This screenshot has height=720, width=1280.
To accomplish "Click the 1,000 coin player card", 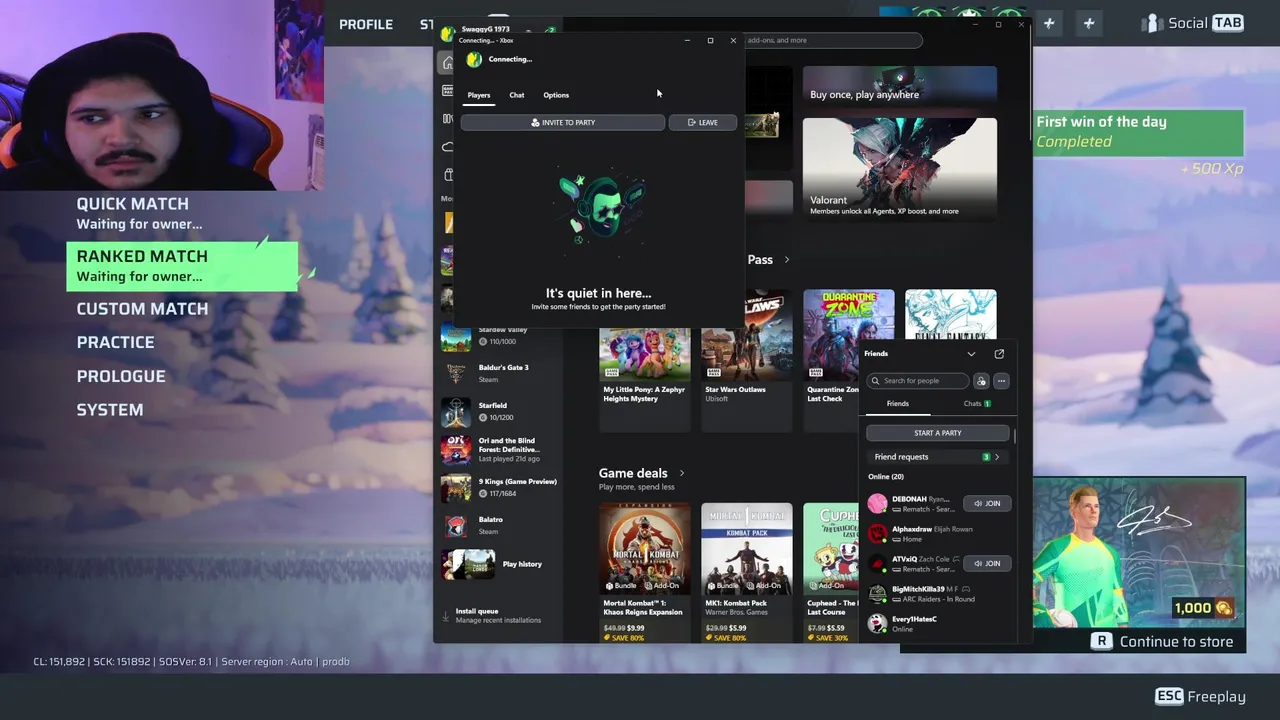I will click(x=1139, y=554).
